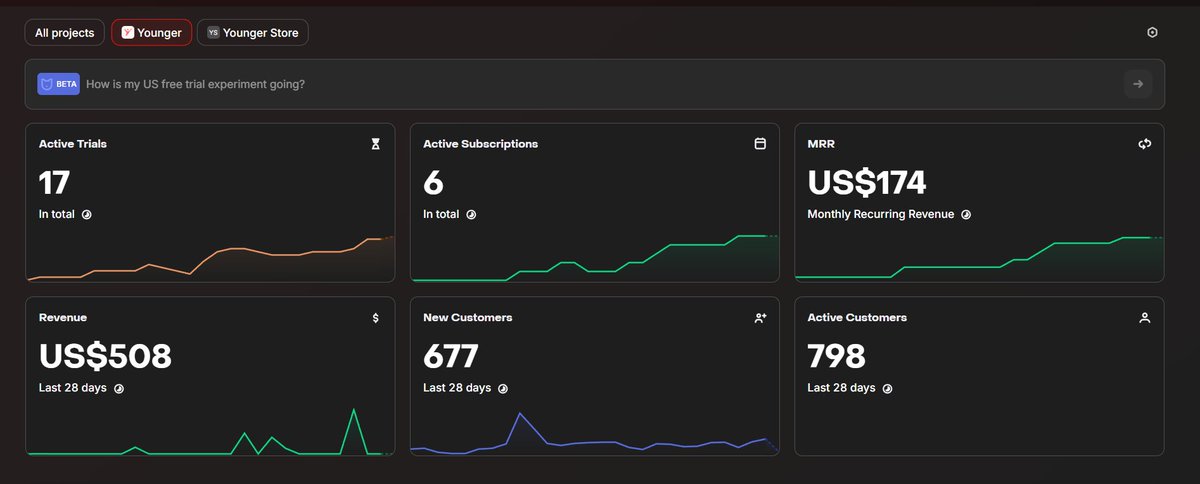Select the All projects filter
Viewport: 1200px width, 484px height.
coord(65,33)
